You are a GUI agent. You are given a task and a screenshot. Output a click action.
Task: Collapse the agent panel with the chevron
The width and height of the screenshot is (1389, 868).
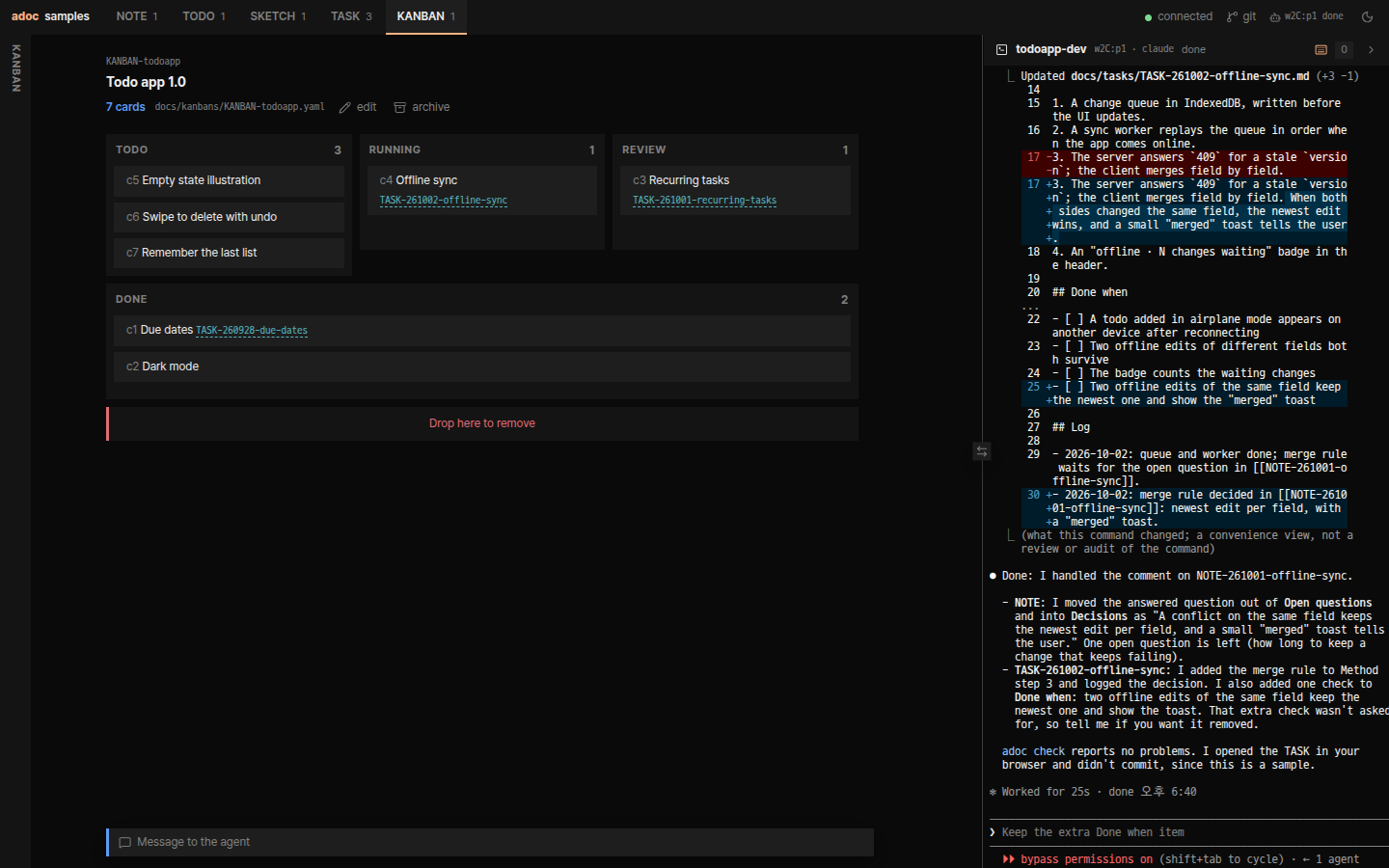tap(1371, 49)
